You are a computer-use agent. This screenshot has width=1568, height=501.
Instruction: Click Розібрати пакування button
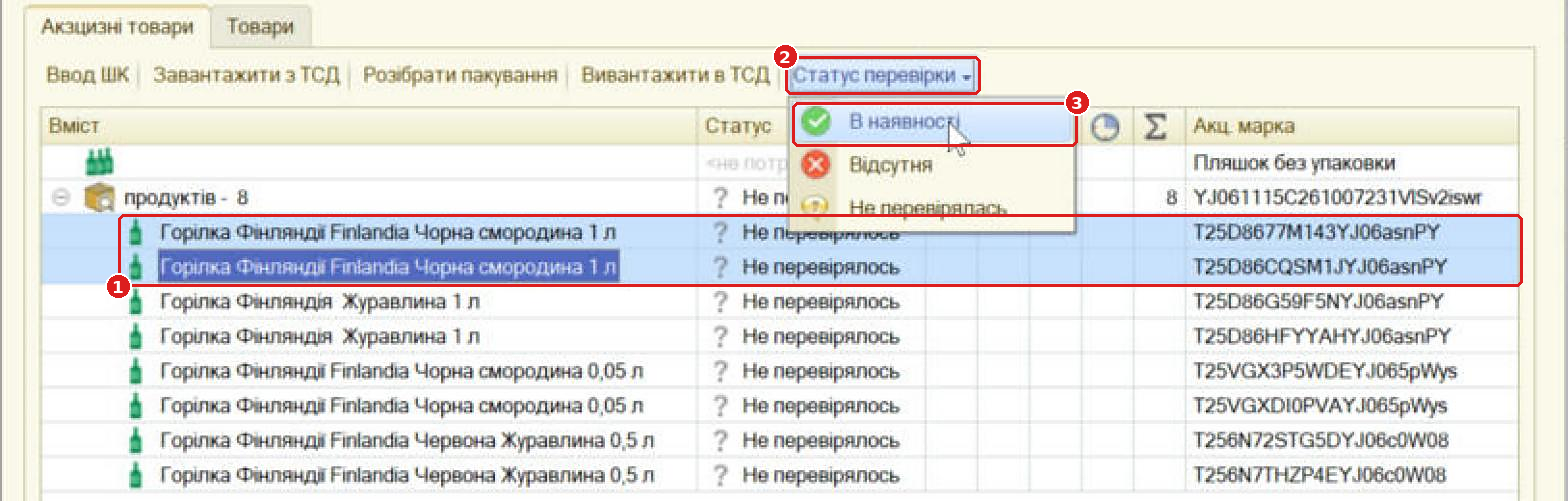460,75
